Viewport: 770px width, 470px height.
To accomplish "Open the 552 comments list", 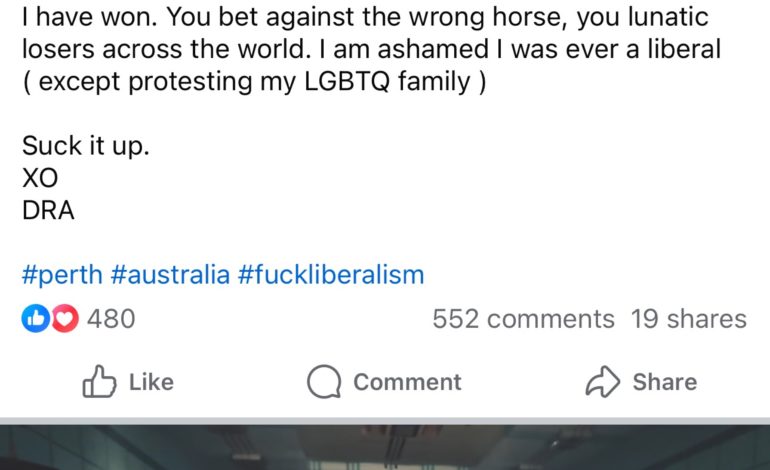I will 523,319.
